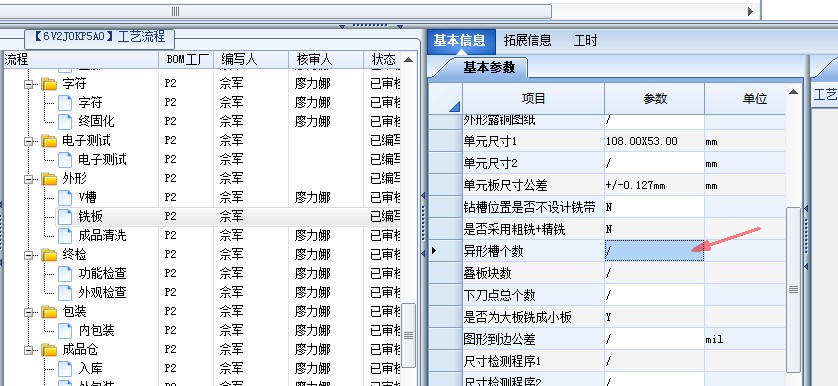
Task: Click the 内包装 document icon
Action: point(65,330)
